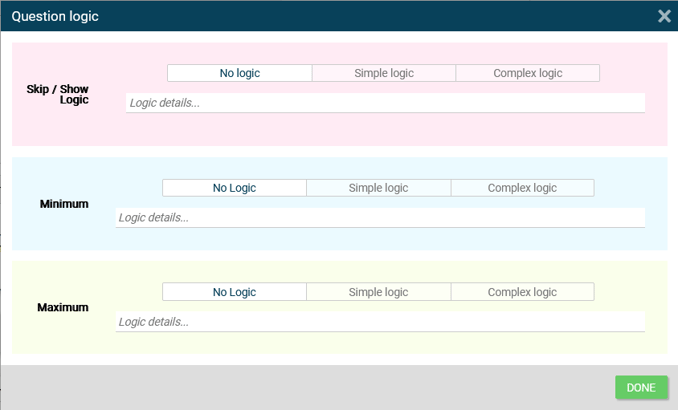Viewport: 678px width, 410px height.
Task: Click the gray footer bar beside DONE
Action: pyautogui.click(x=300, y=388)
